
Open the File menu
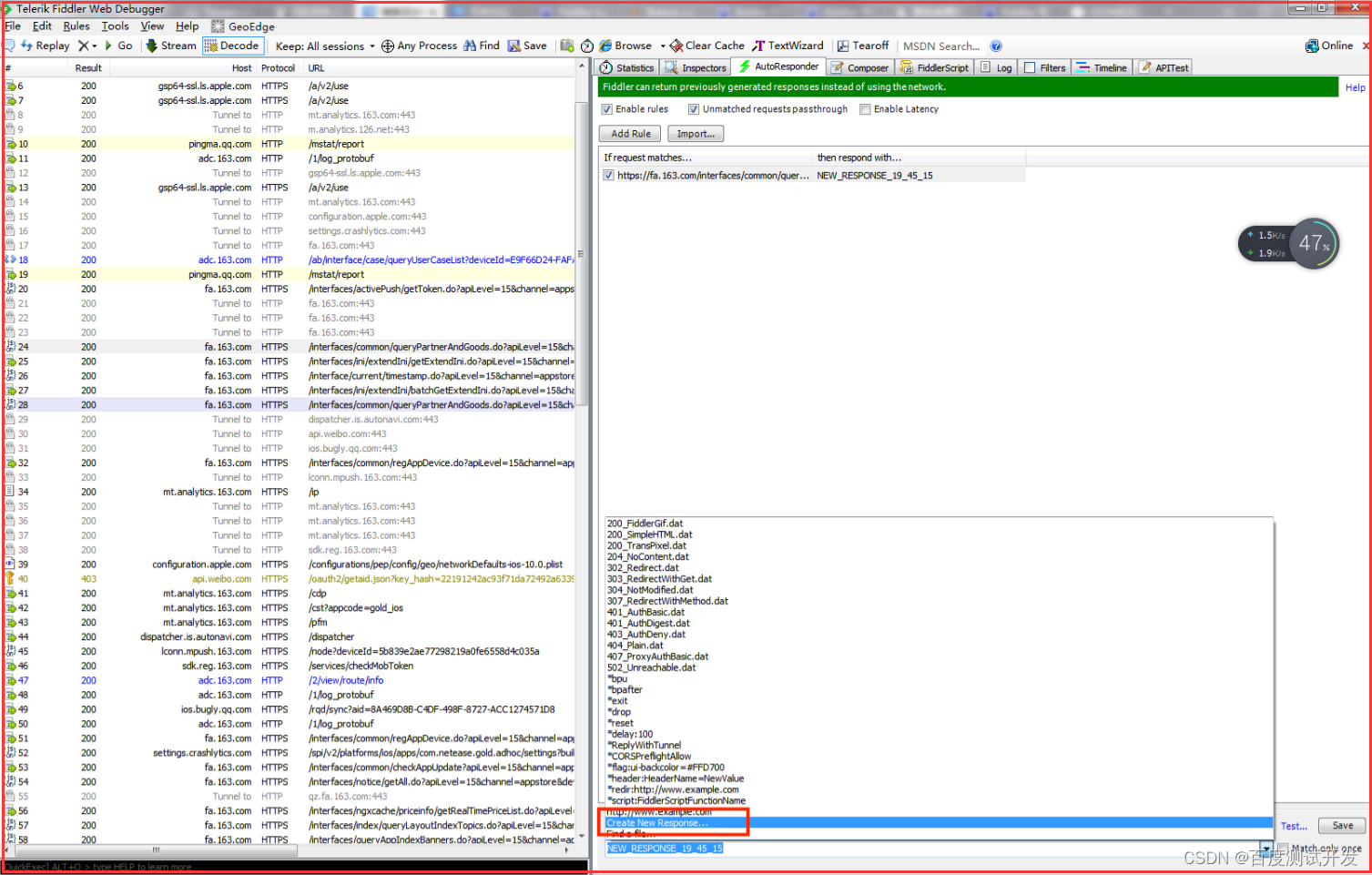pos(13,26)
